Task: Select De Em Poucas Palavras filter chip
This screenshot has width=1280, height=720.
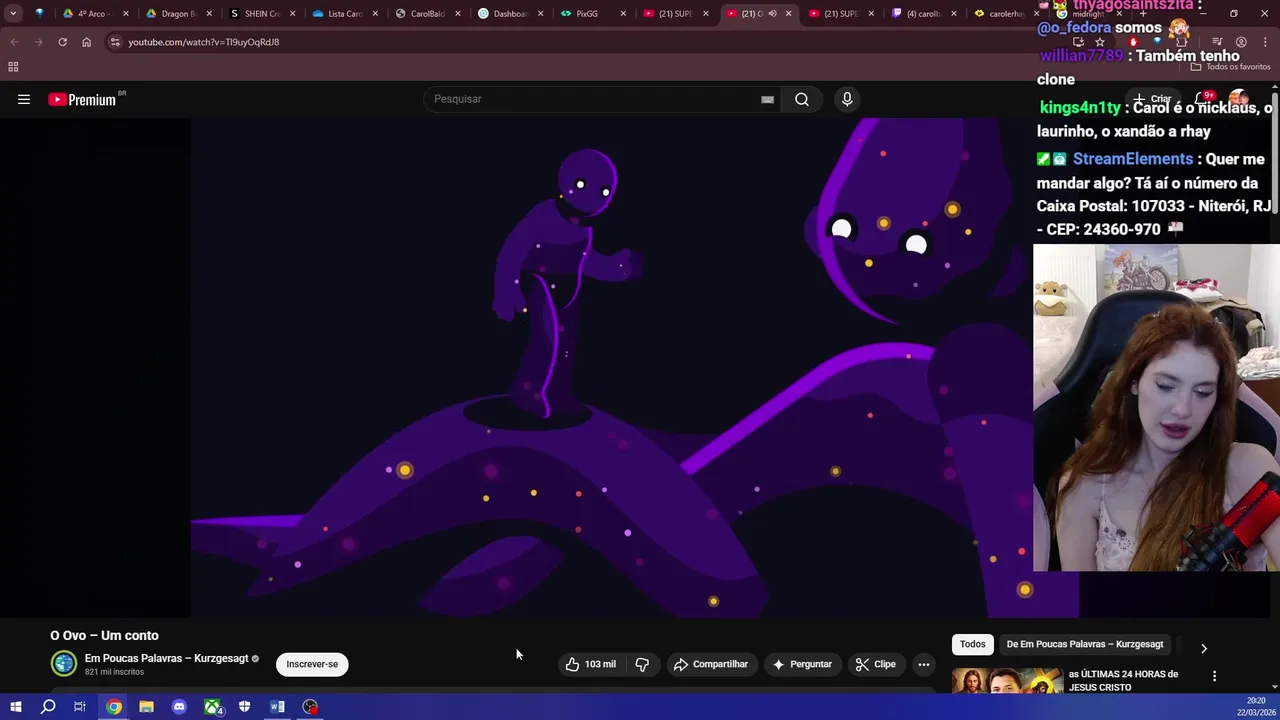Action: [x=1085, y=644]
